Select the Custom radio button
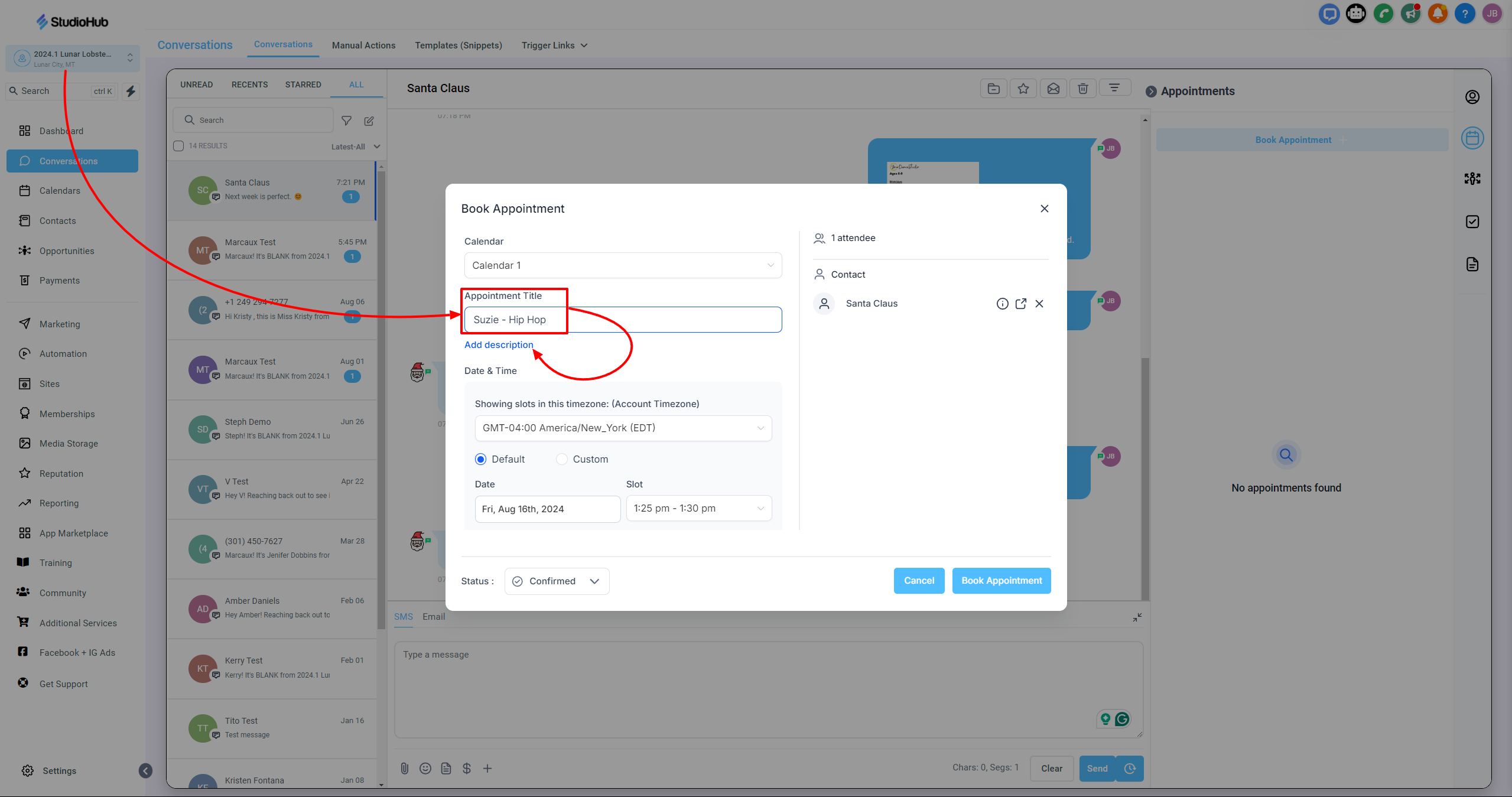 click(x=562, y=459)
